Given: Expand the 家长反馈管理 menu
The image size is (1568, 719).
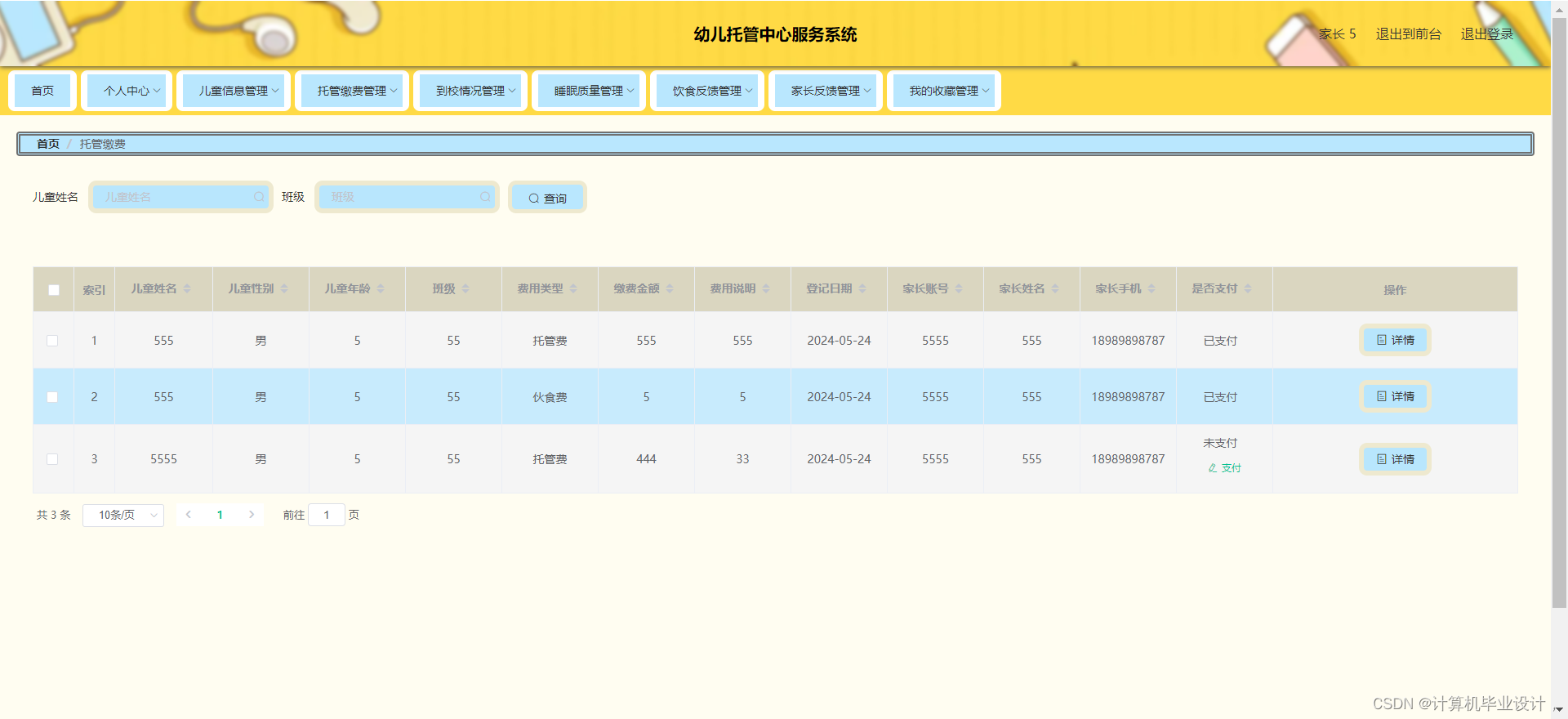Looking at the screenshot, I should pos(826,91).
